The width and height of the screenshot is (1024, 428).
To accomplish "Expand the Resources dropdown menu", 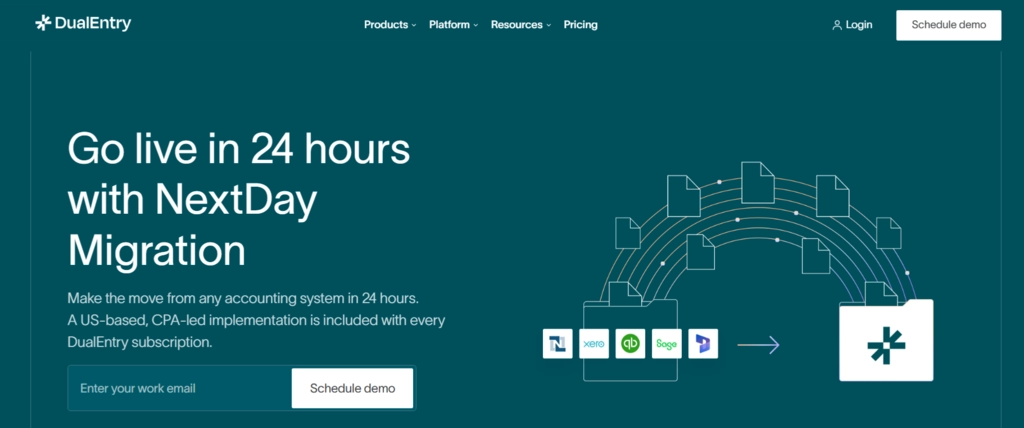I will 520,25.
